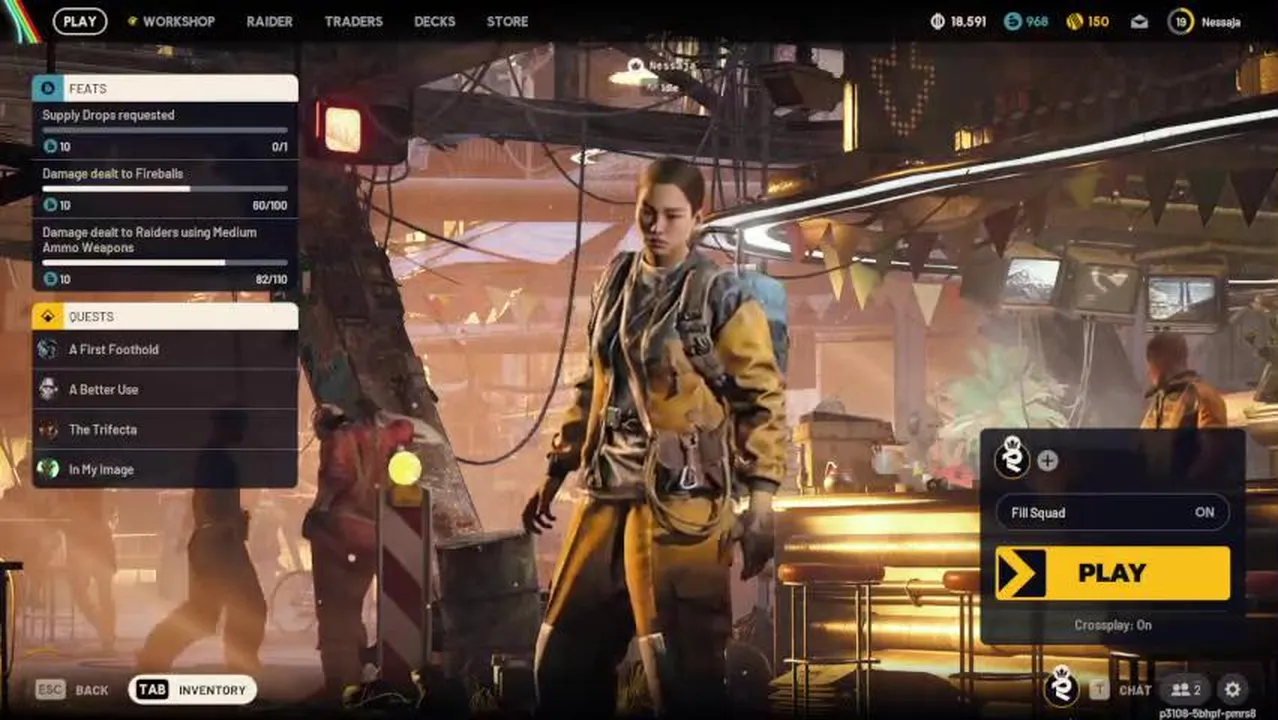Viewport: 1278px width, 720px height.
Task: Toggle the Crossplay: On setting
Action: click(x=1113, y=625)
